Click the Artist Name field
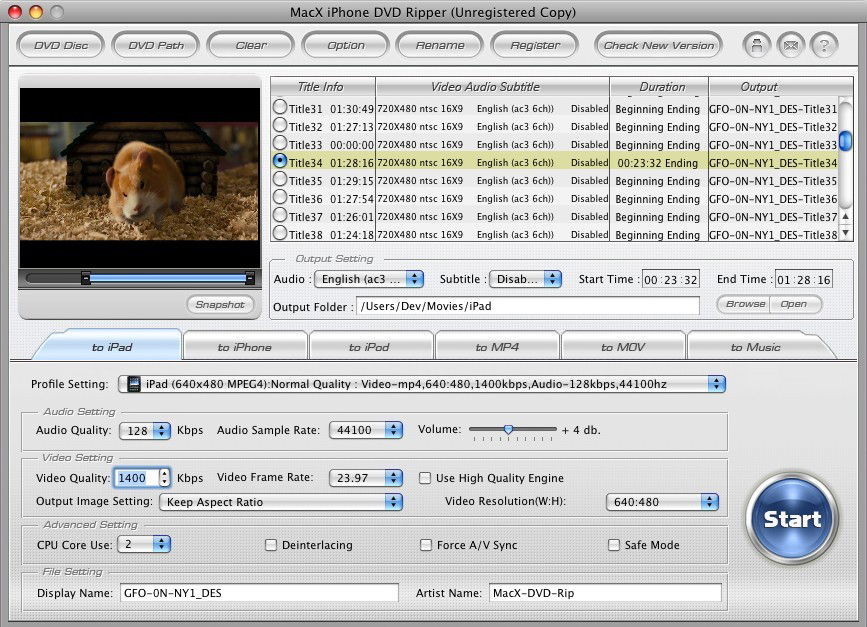 click(x=605, y=593)
